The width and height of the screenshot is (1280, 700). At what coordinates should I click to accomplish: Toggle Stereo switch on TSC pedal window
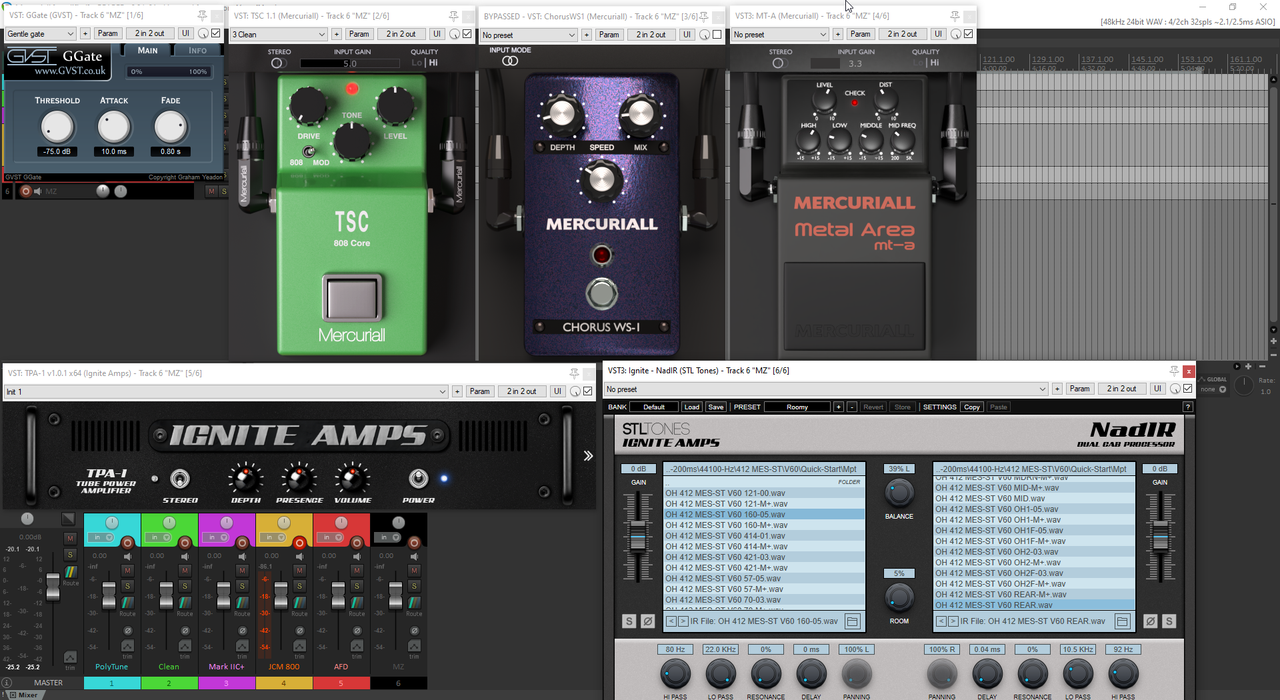click(x=279, y=63)
